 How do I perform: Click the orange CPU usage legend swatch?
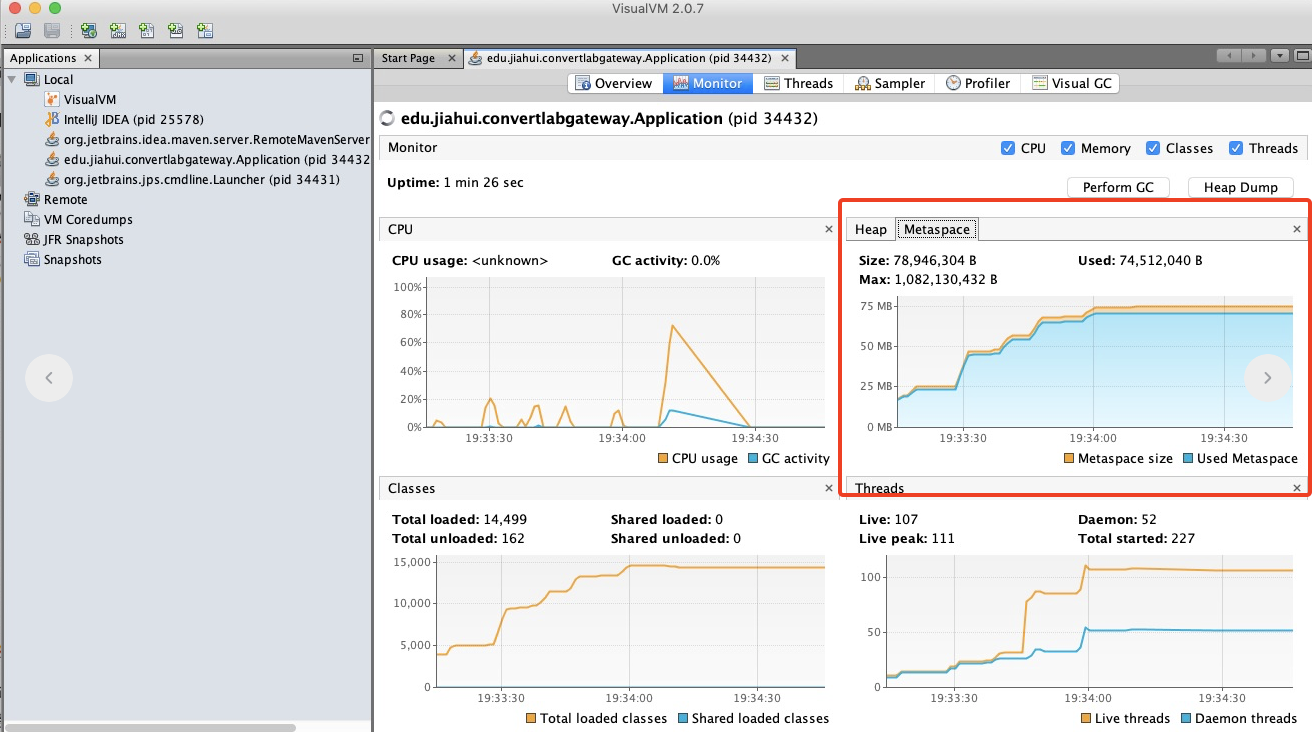pyautogui.click(x=662, y=458)
